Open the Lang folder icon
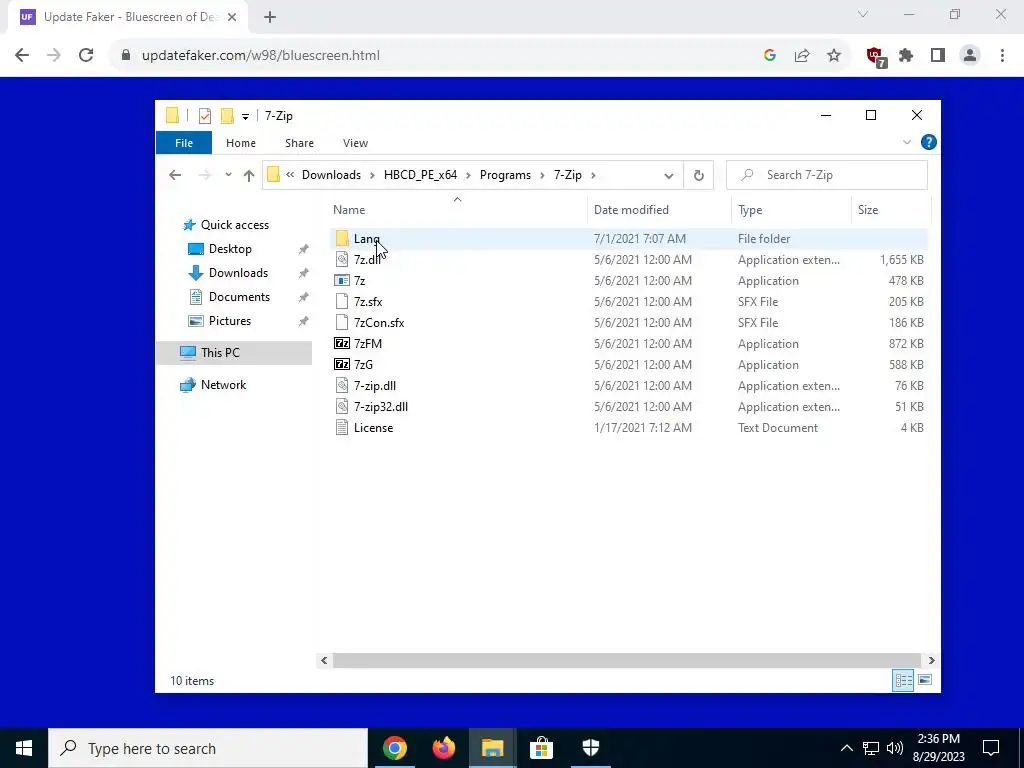This screenshot has height=768, width=1024. click(342, 238)
